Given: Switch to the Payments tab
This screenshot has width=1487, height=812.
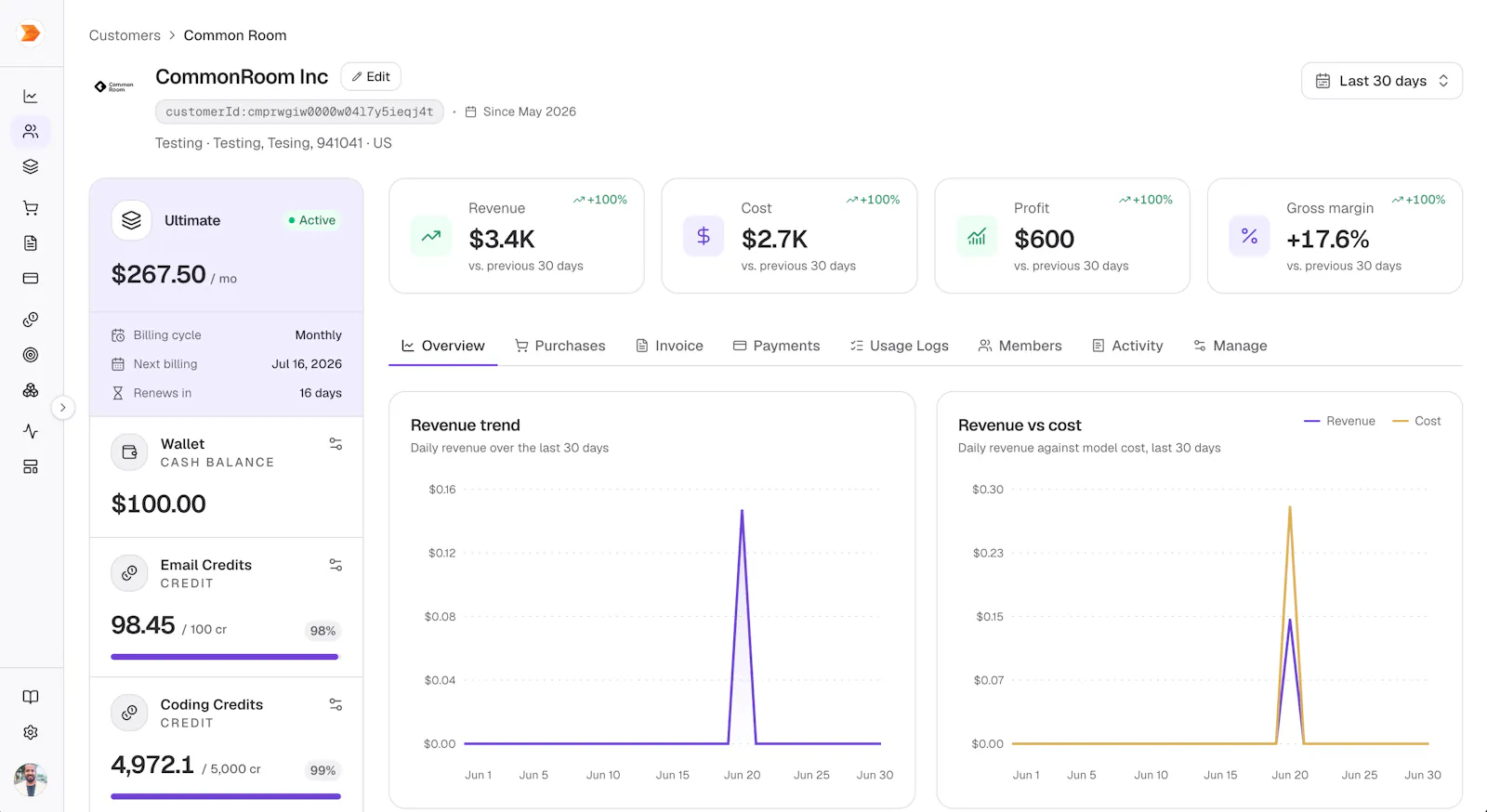Looking at the screenshot, I should coord(777,346).
